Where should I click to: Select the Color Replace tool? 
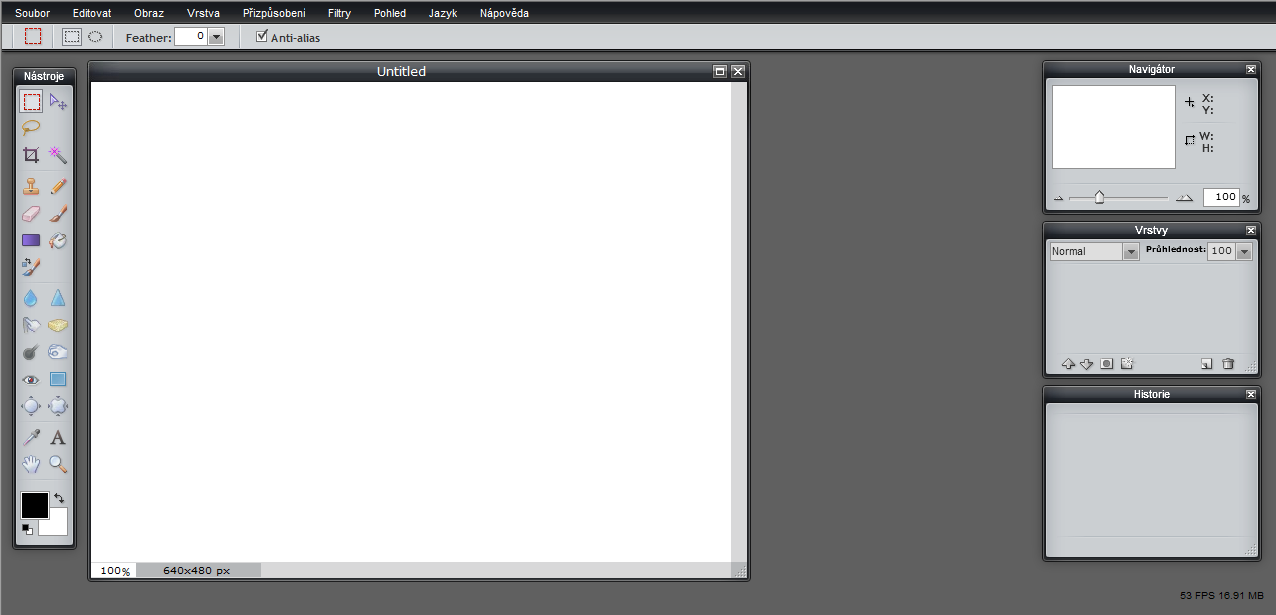[32, 267]
